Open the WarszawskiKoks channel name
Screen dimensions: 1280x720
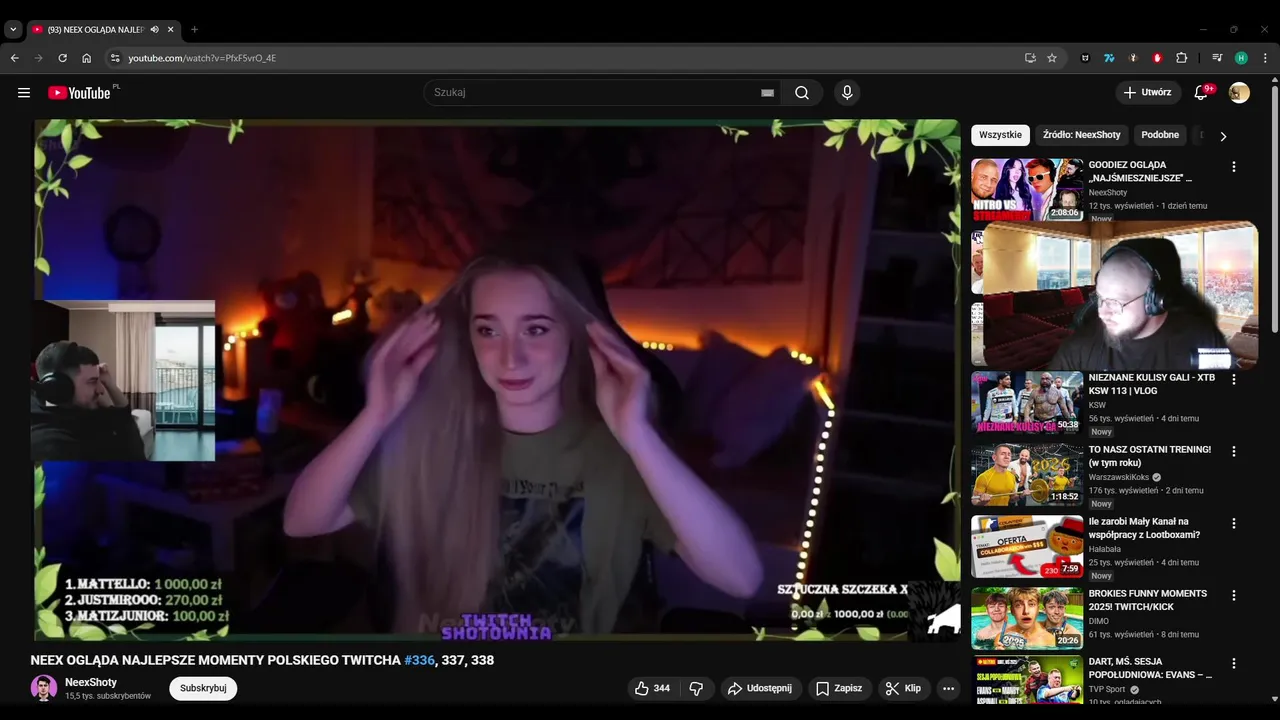coord(1119,477)
